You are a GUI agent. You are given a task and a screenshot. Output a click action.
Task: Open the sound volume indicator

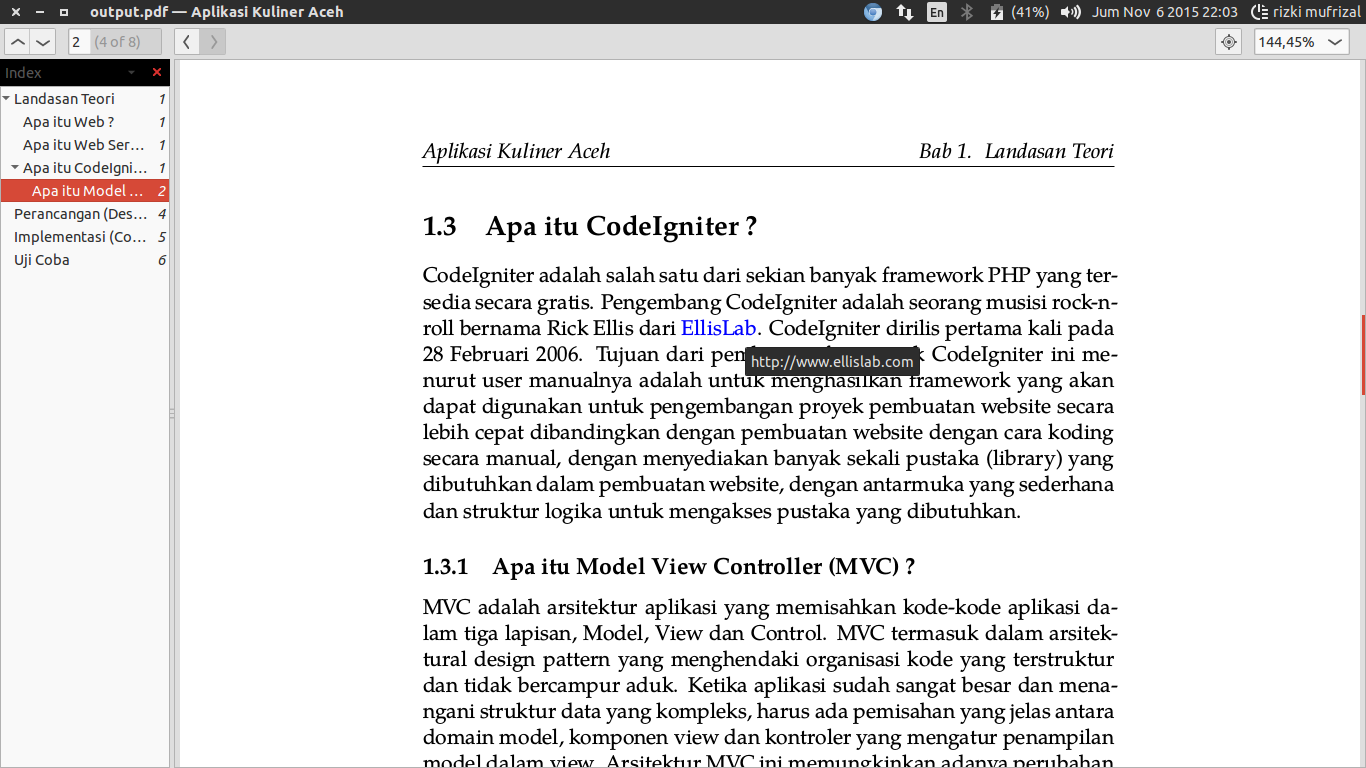click(1071, 12)
